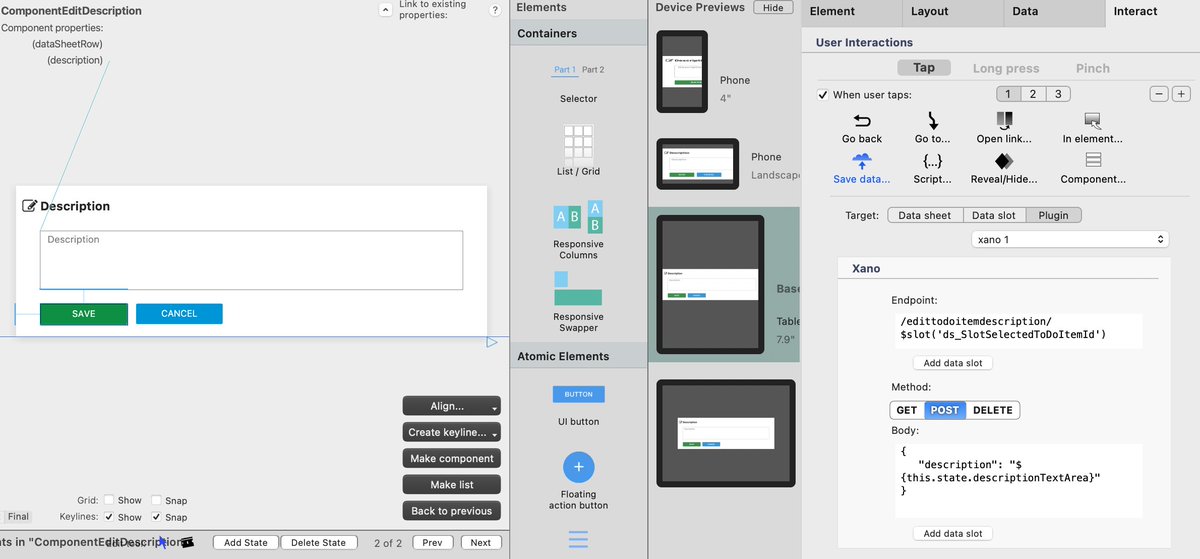Image resolution: width=1200 pixels, height=559 pixels.
Task: Click the Make list button
Action: click(452, 484)
